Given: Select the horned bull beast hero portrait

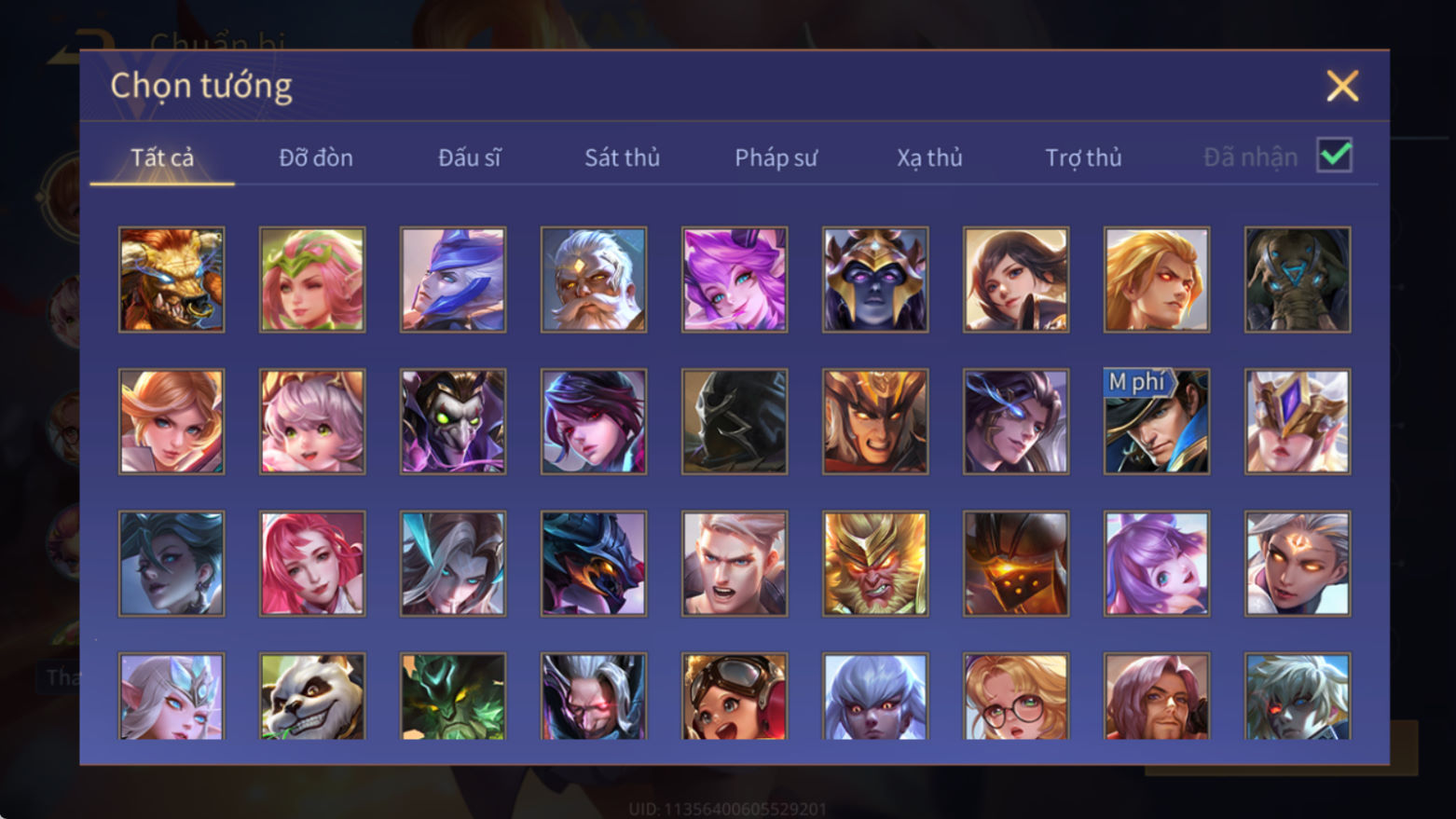Looking at the screenshot, I should 172,280.
